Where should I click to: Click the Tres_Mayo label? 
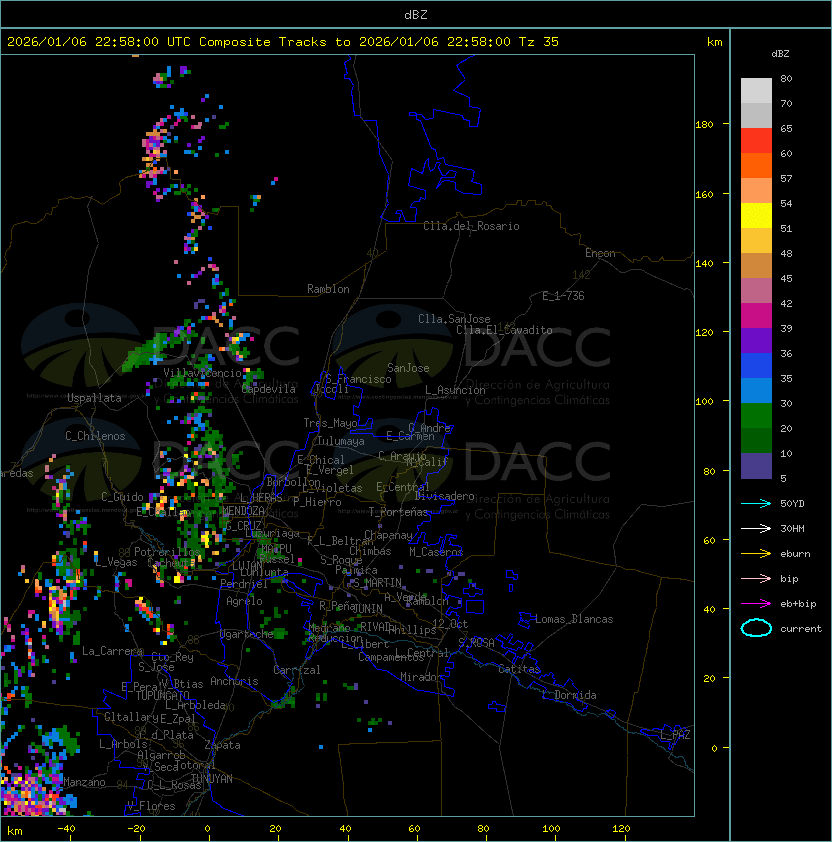pyautogui.click(x=330, y=423)
